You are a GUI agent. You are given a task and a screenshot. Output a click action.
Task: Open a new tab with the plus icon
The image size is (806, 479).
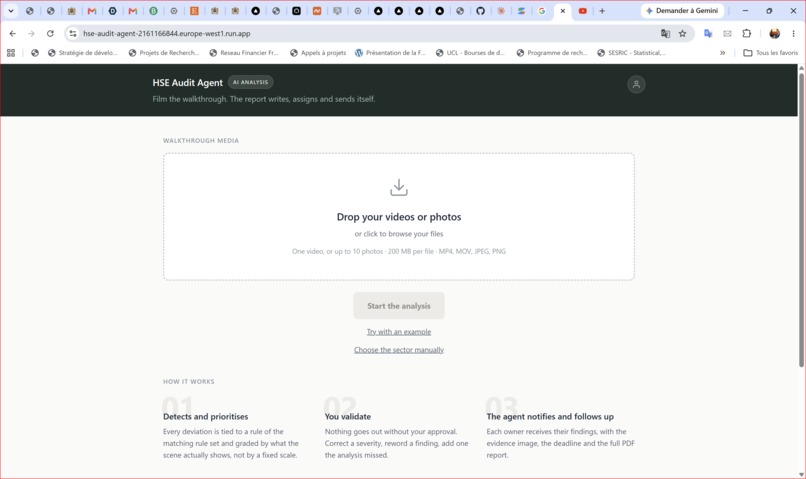pos(602,11)
